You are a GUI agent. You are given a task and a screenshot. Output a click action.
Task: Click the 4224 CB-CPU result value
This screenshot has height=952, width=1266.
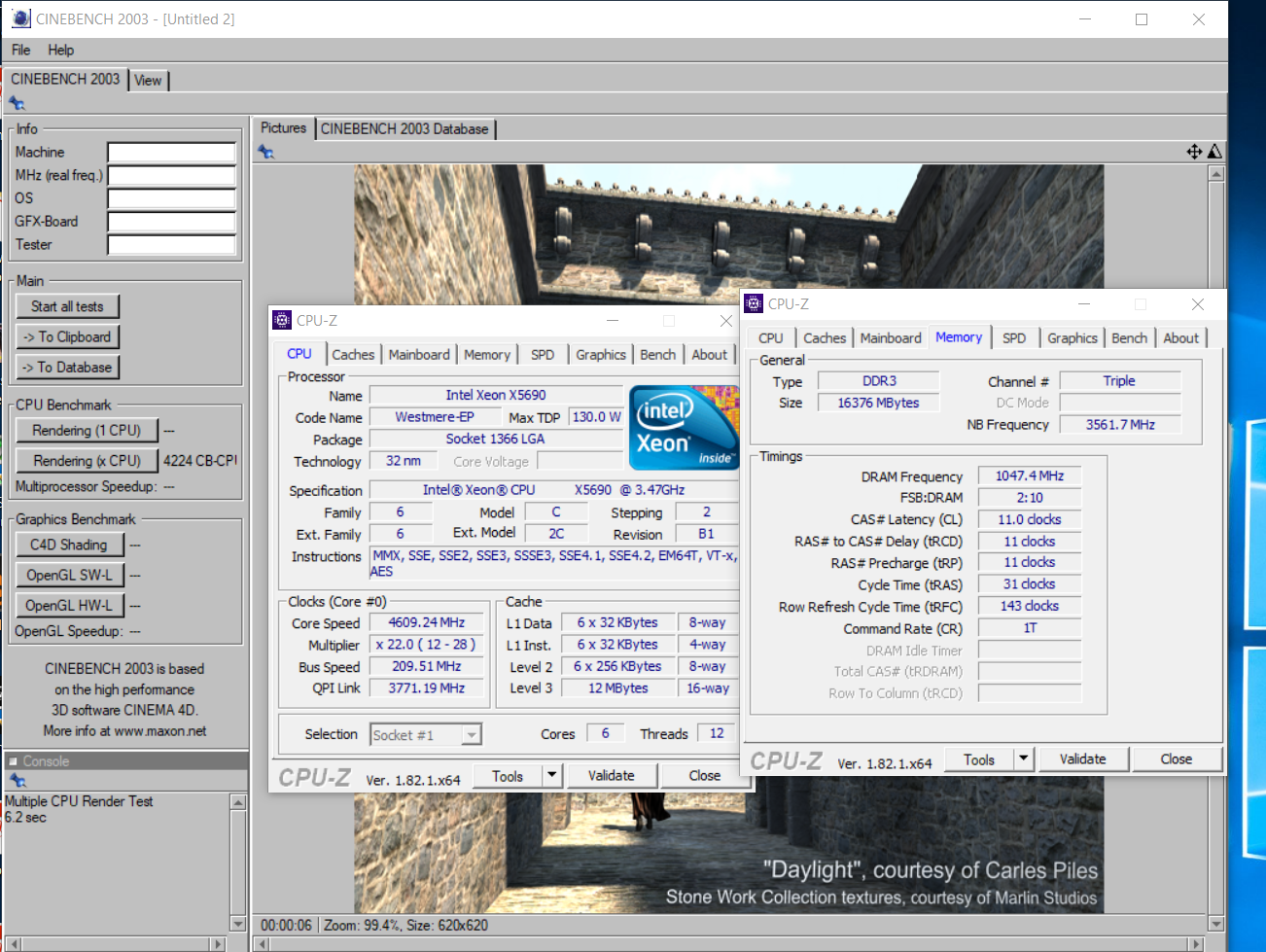point(200,460)
